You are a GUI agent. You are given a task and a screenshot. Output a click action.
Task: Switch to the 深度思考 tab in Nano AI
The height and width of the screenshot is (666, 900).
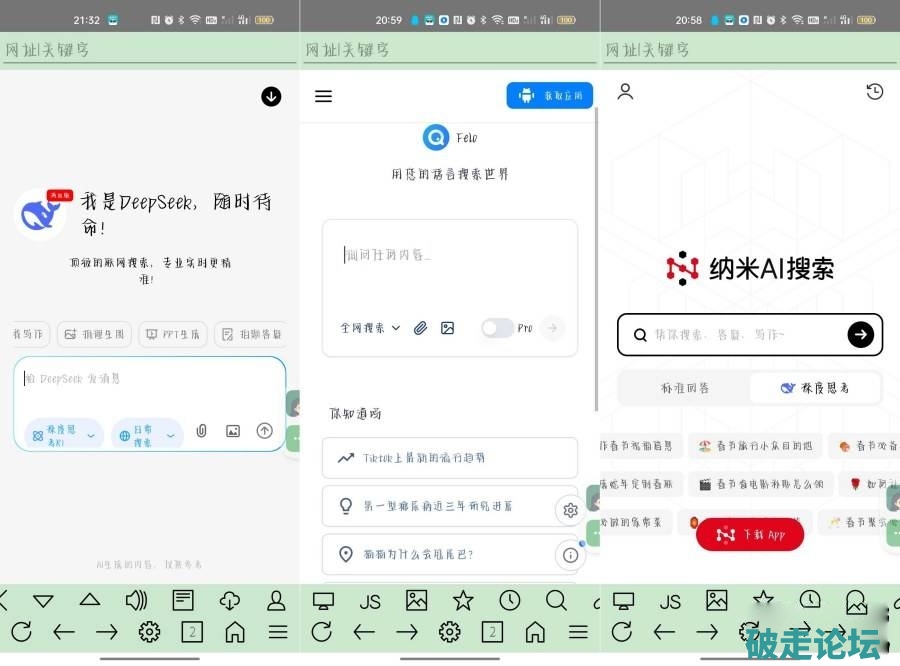point(815,388)
